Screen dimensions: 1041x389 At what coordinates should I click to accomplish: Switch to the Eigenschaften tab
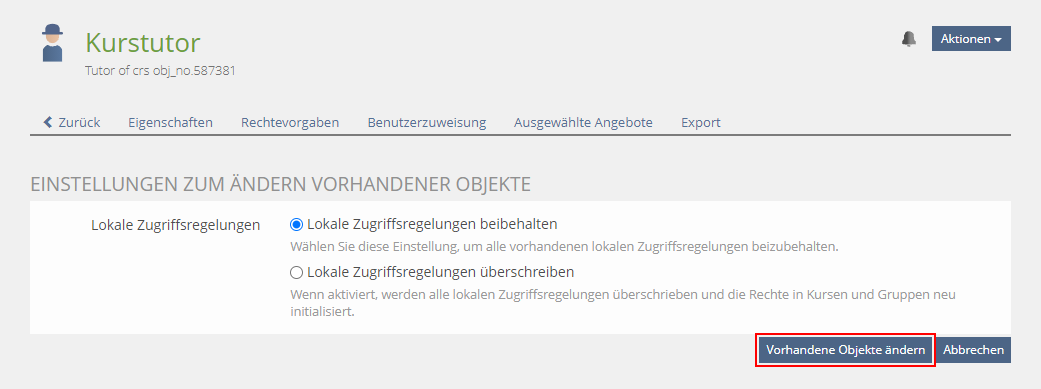(x=171, y=122)
